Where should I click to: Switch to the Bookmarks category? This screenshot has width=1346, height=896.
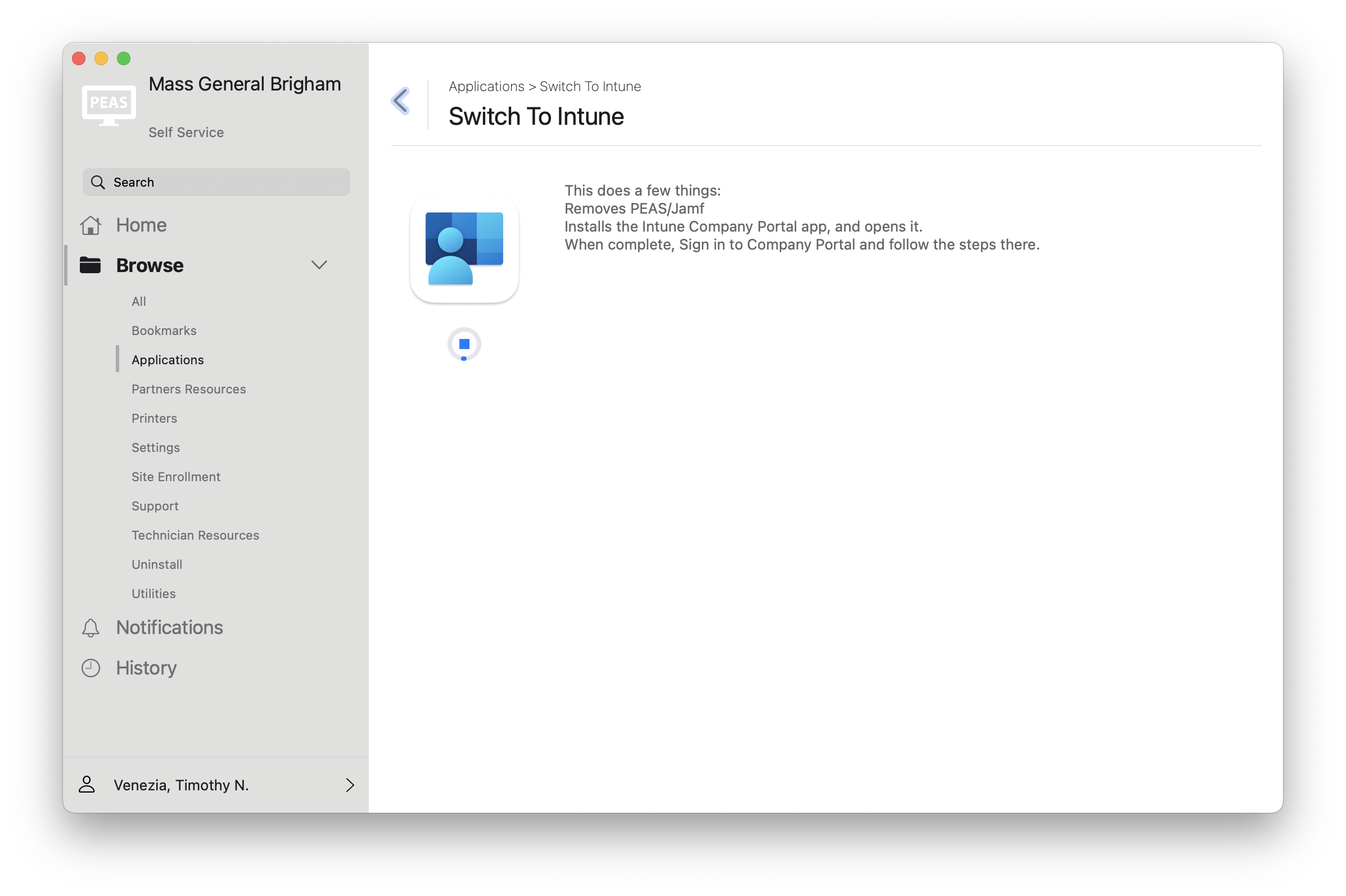164,331
